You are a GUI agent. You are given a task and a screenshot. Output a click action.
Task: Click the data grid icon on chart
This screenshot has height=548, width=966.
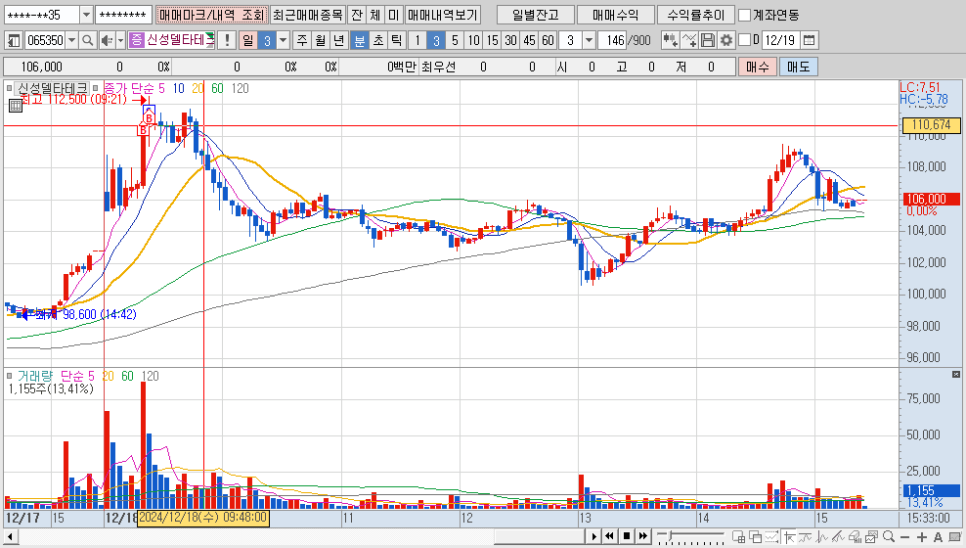(15, 106)
